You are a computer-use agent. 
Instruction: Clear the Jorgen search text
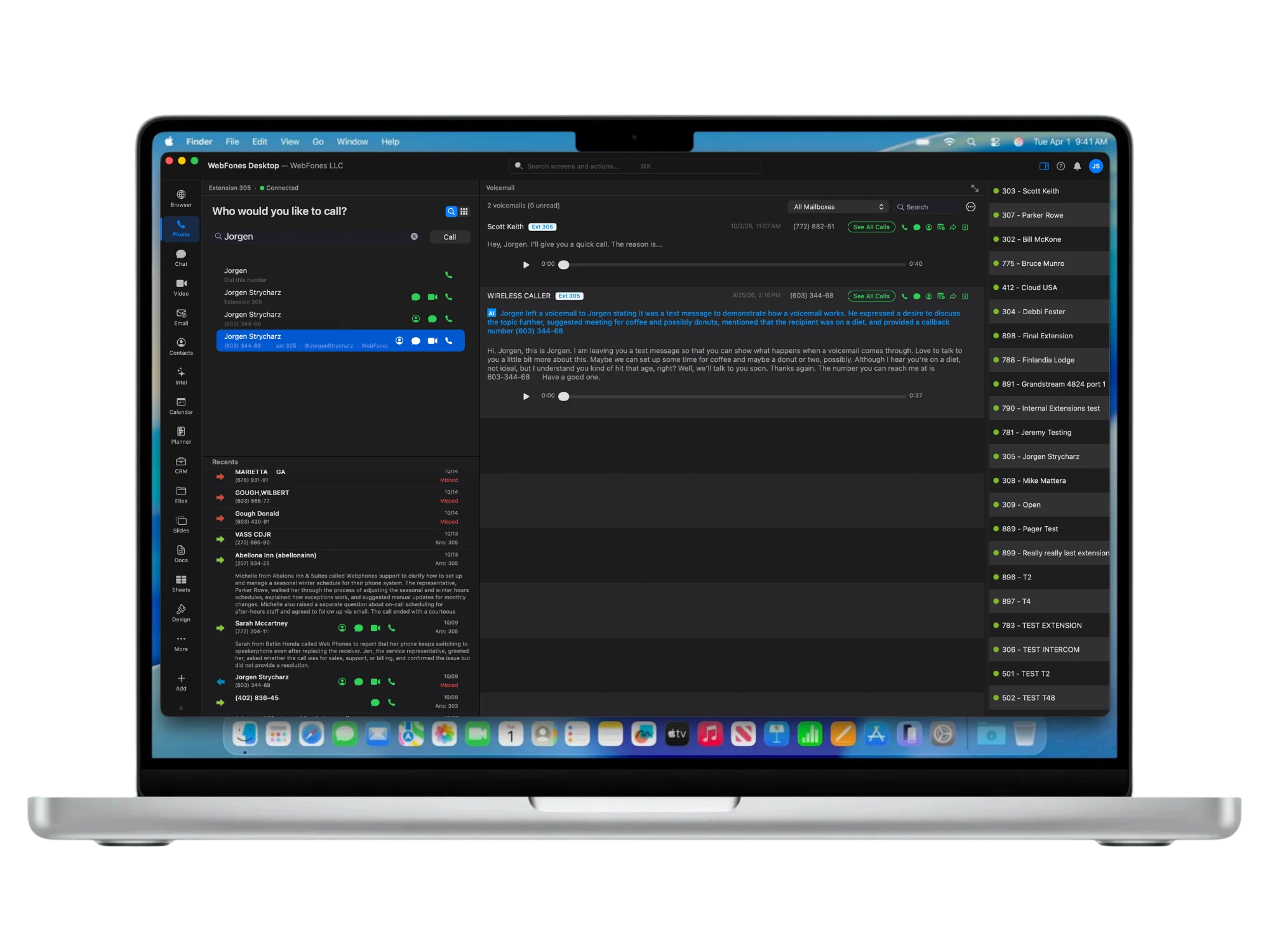(414, 236)
